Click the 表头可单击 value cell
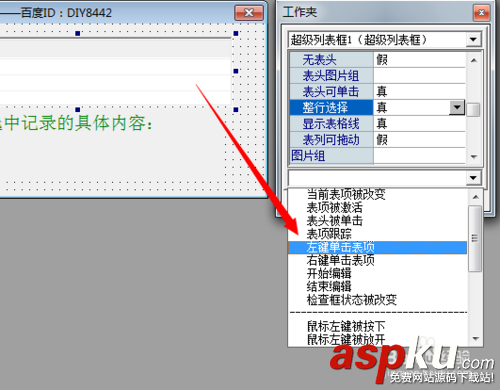The width and height of the screenshot is (500, 390). click(x=419, y=91)
